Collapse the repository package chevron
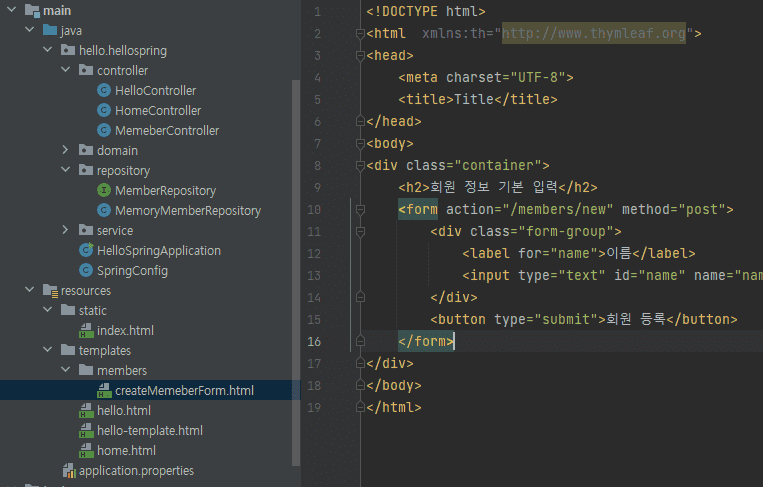The image size is (763, 487). 66,170
